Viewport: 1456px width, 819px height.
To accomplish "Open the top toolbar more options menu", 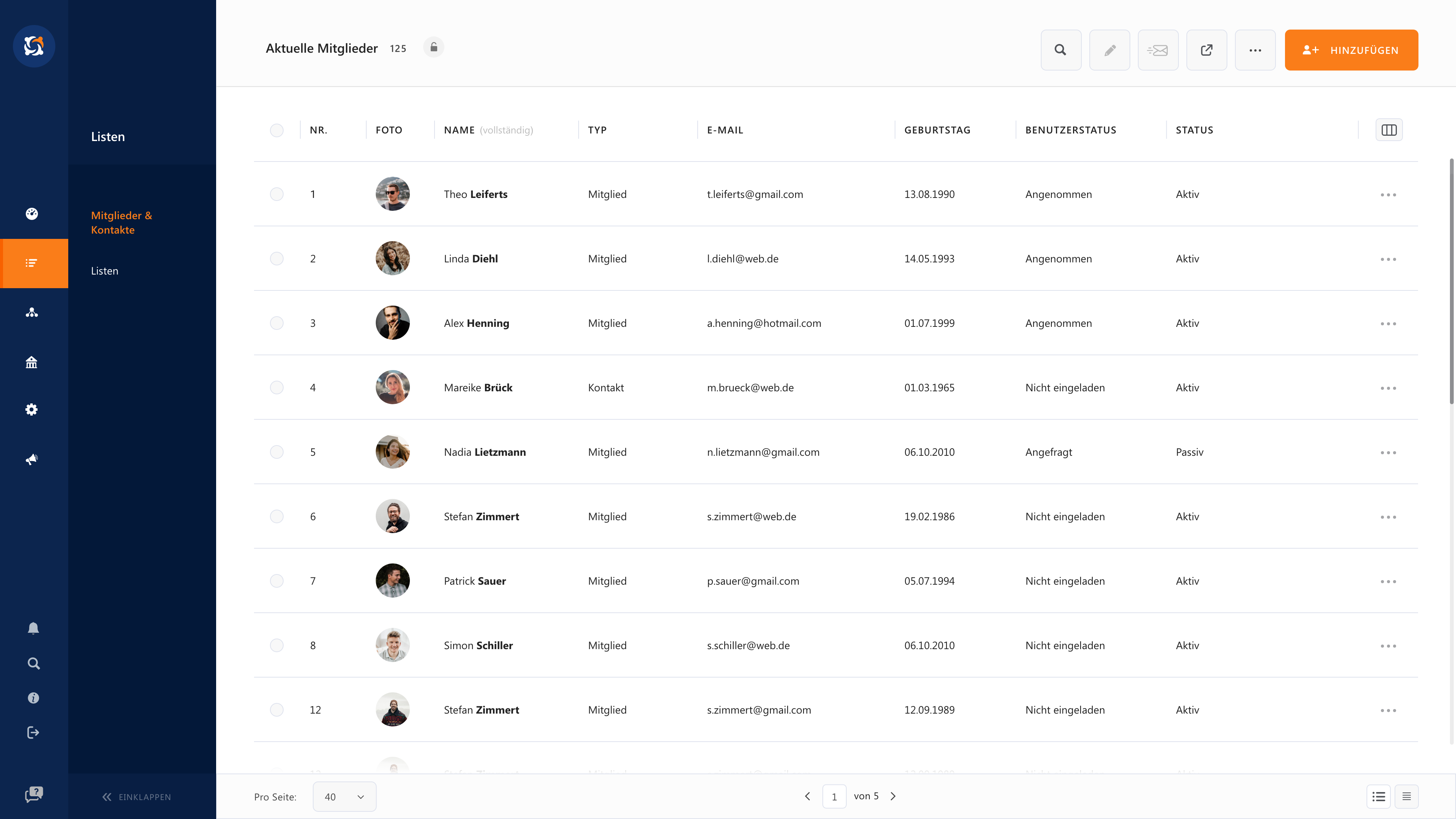I will 1255,50.
